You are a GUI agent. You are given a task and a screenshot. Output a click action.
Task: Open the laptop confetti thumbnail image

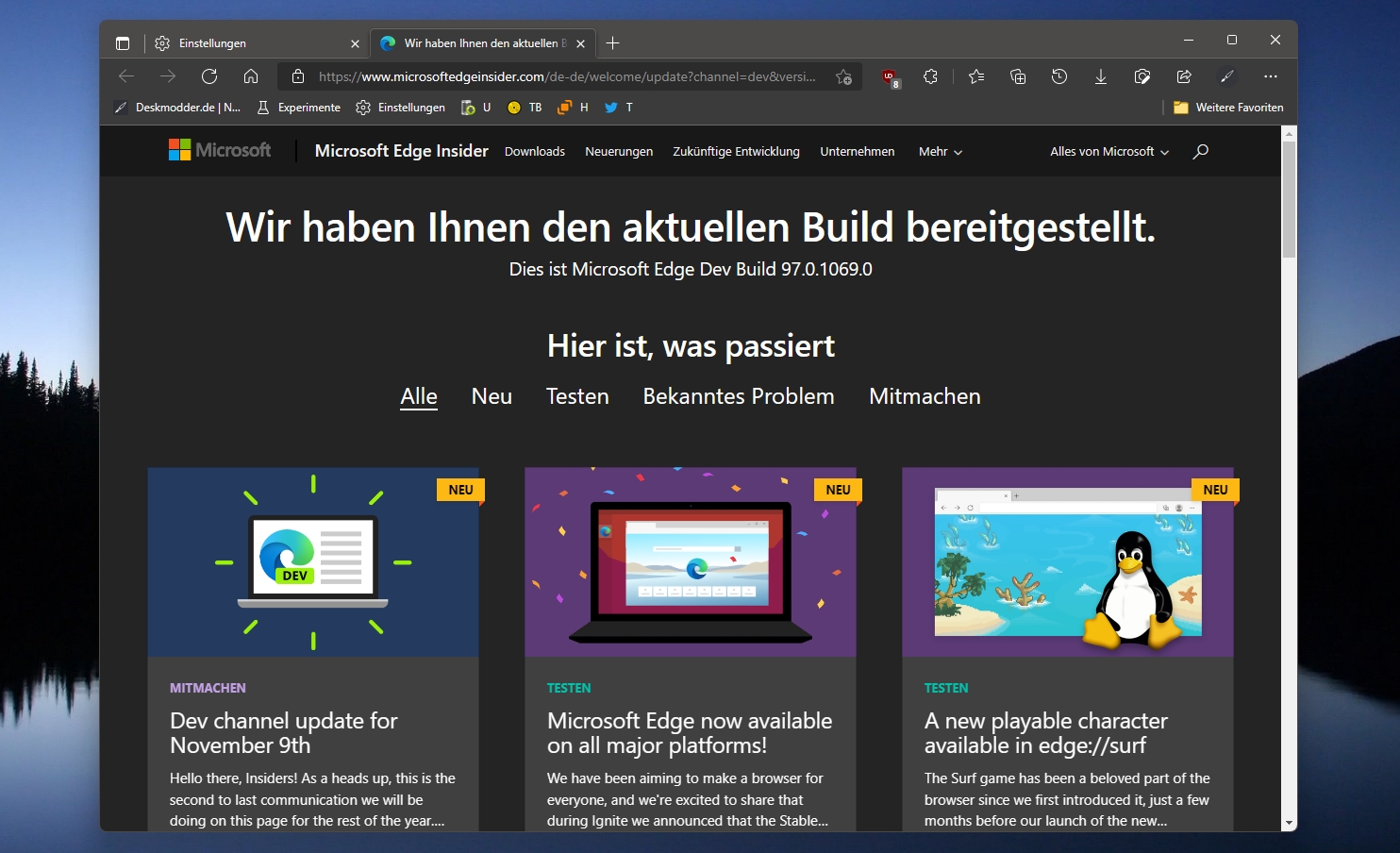691,562
